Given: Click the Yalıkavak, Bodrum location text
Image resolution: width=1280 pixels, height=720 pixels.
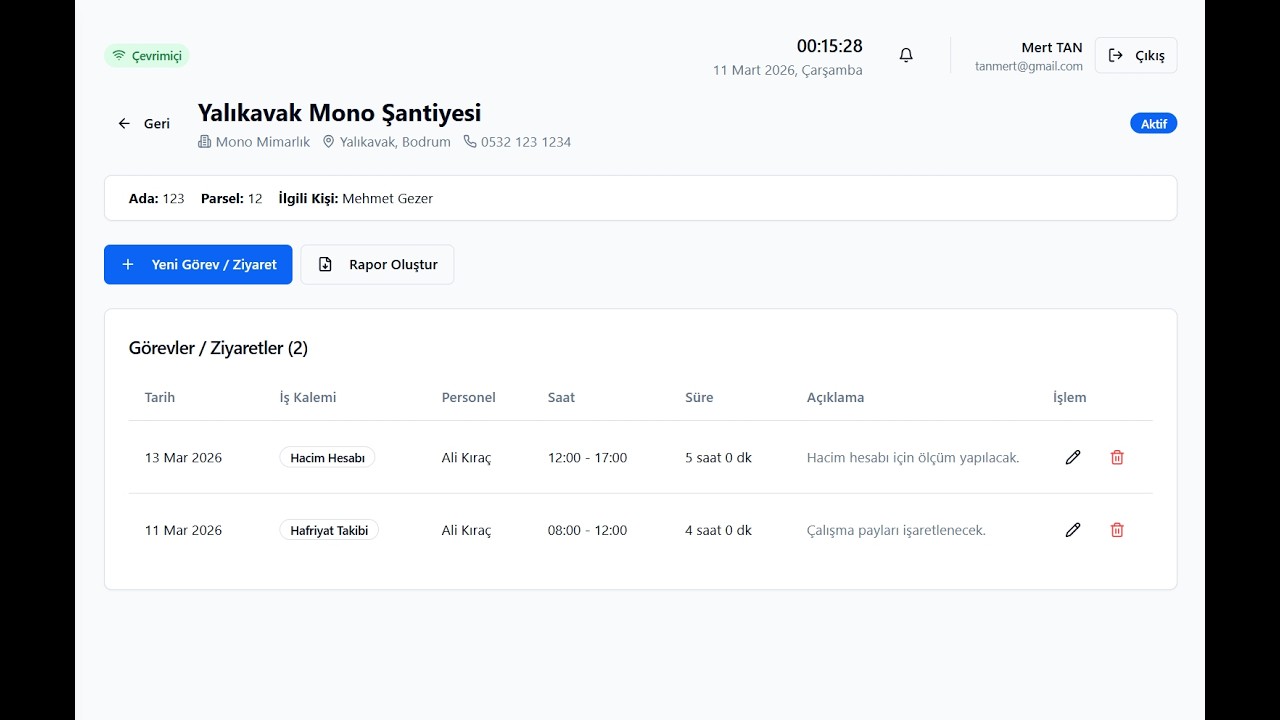Looking at the screenshot, I should point(395,142).
